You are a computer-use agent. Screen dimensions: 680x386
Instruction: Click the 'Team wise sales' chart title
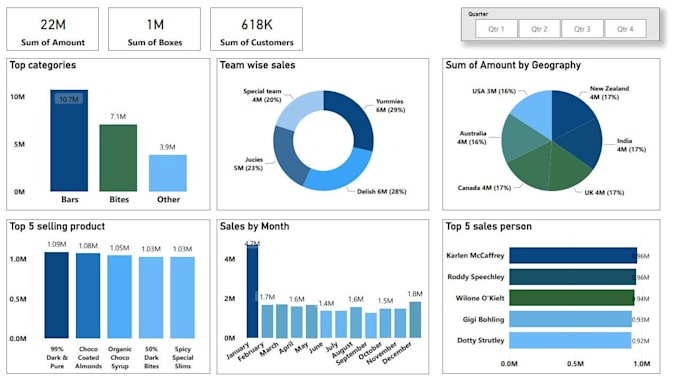pyautogui.click(x=257, y=65)
